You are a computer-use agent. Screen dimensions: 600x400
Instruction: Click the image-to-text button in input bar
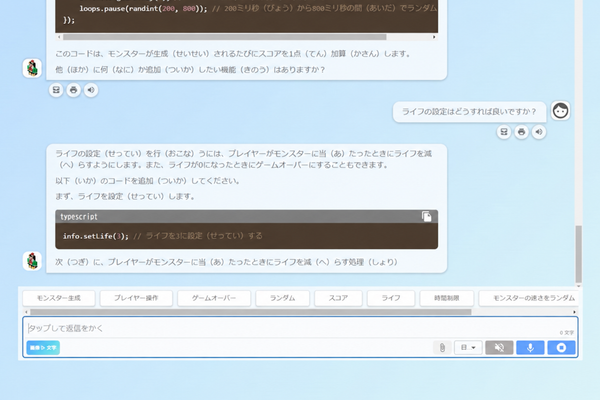(x=43, y=348)
